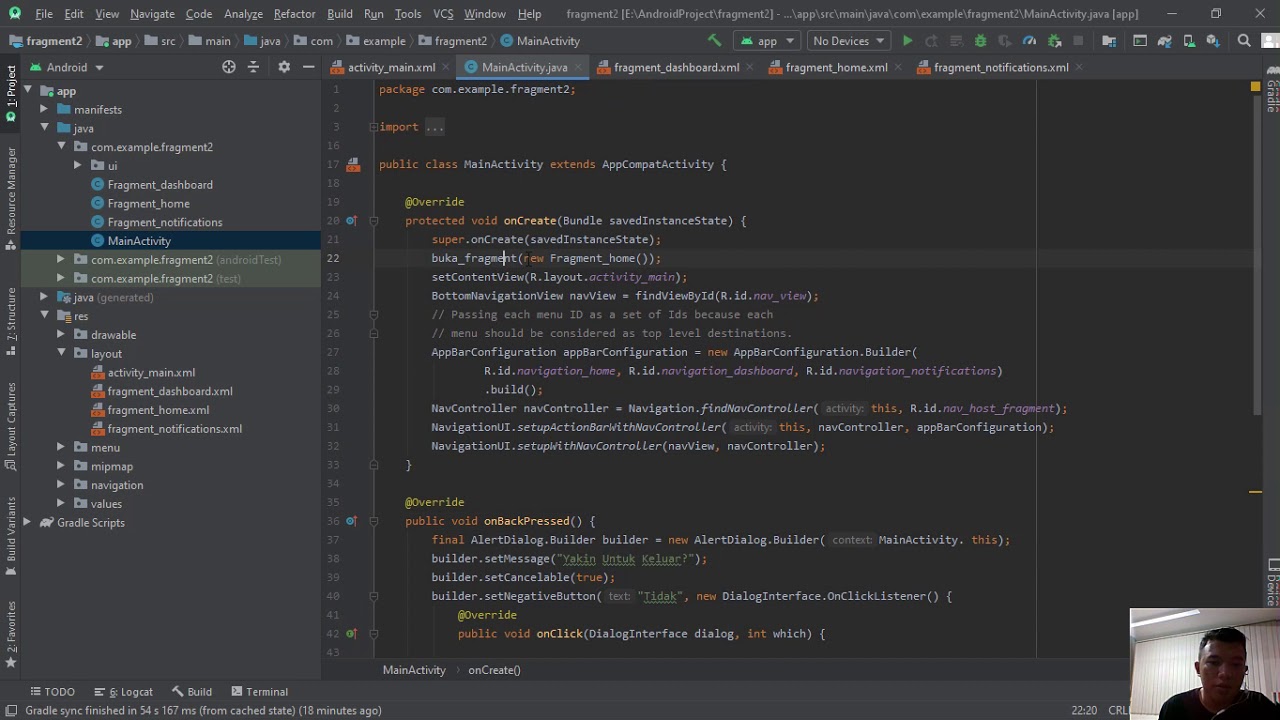The image size is (1280, 720).
Task: Select fragment_home.xml under layout folder
Action: click(158, 410)
